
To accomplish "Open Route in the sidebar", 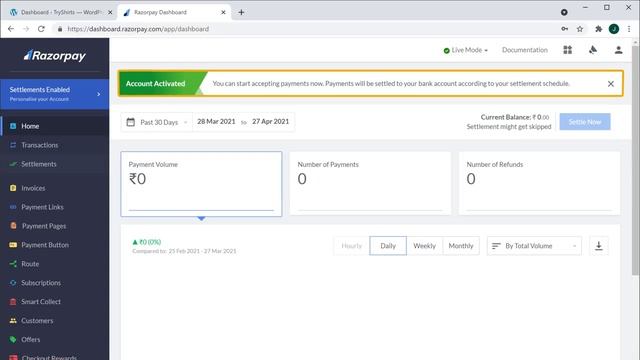I will 55,264.
